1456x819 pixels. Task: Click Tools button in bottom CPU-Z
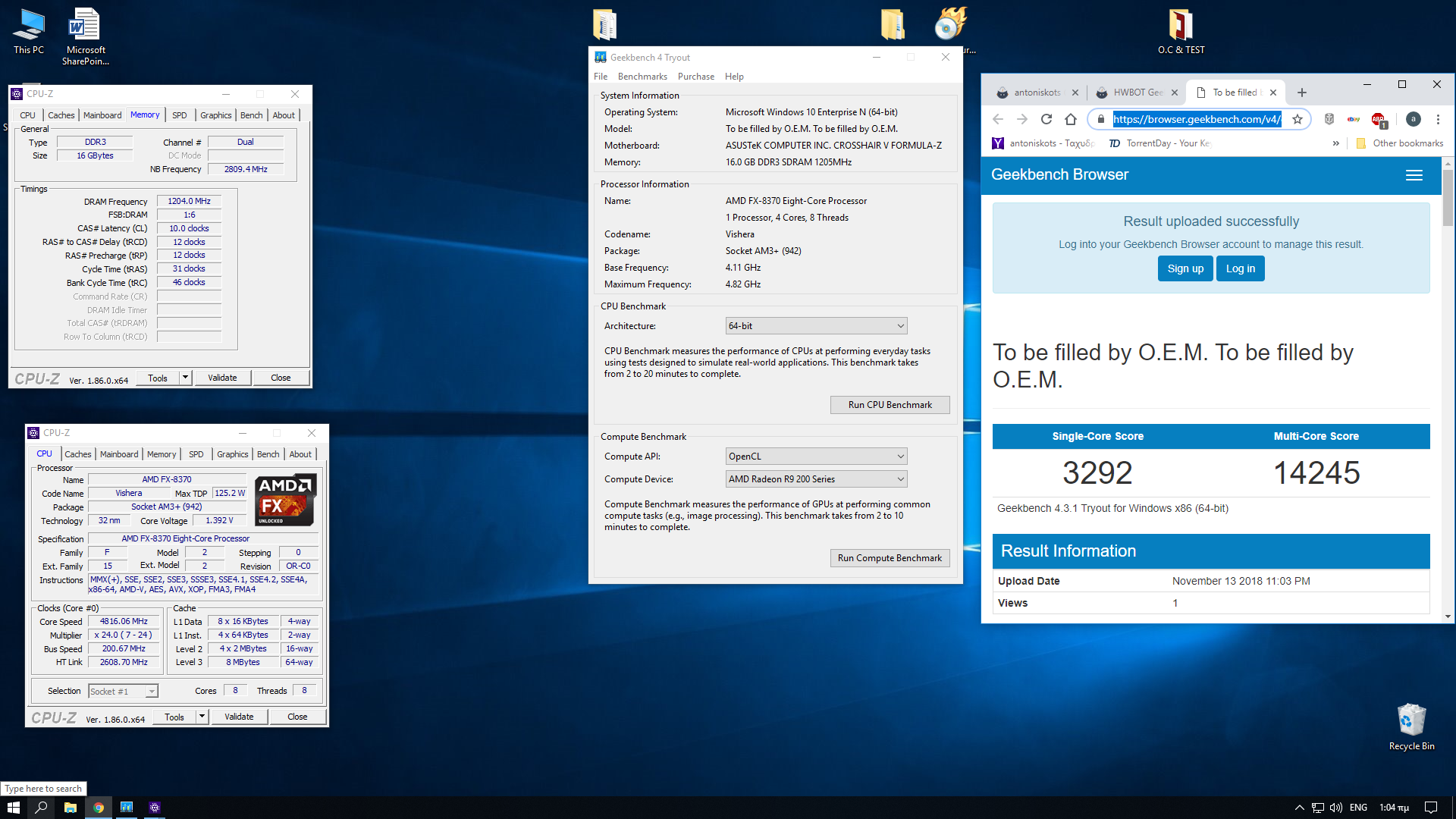tap(174, 717)
